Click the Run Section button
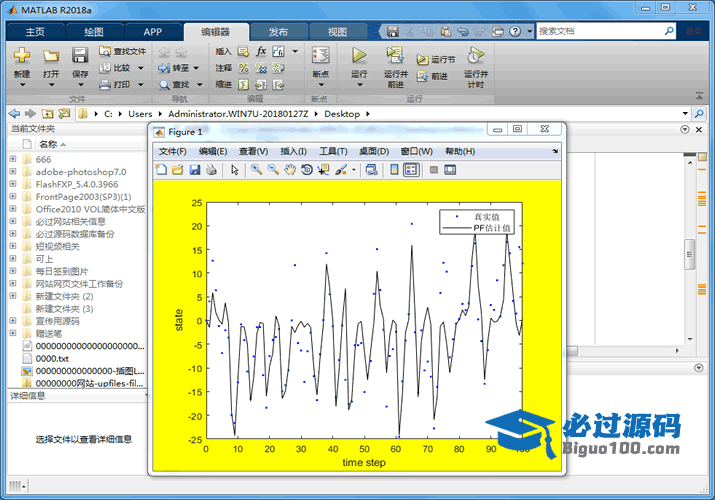 pyautogui.click(x=435, y=59)
